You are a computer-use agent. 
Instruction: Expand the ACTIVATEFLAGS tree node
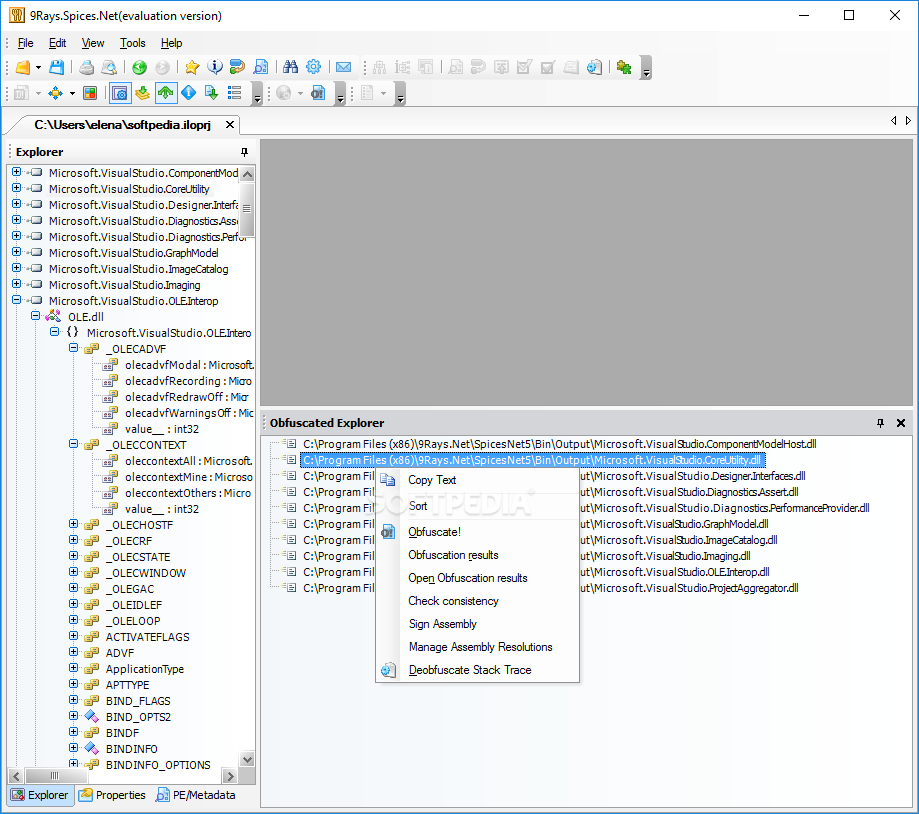pos(73,636)
